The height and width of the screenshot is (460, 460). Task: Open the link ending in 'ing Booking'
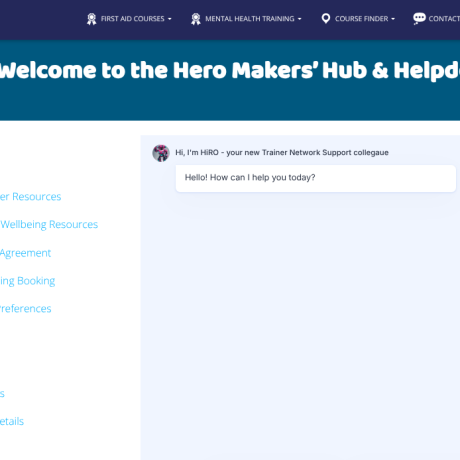(x=27, y=281)
